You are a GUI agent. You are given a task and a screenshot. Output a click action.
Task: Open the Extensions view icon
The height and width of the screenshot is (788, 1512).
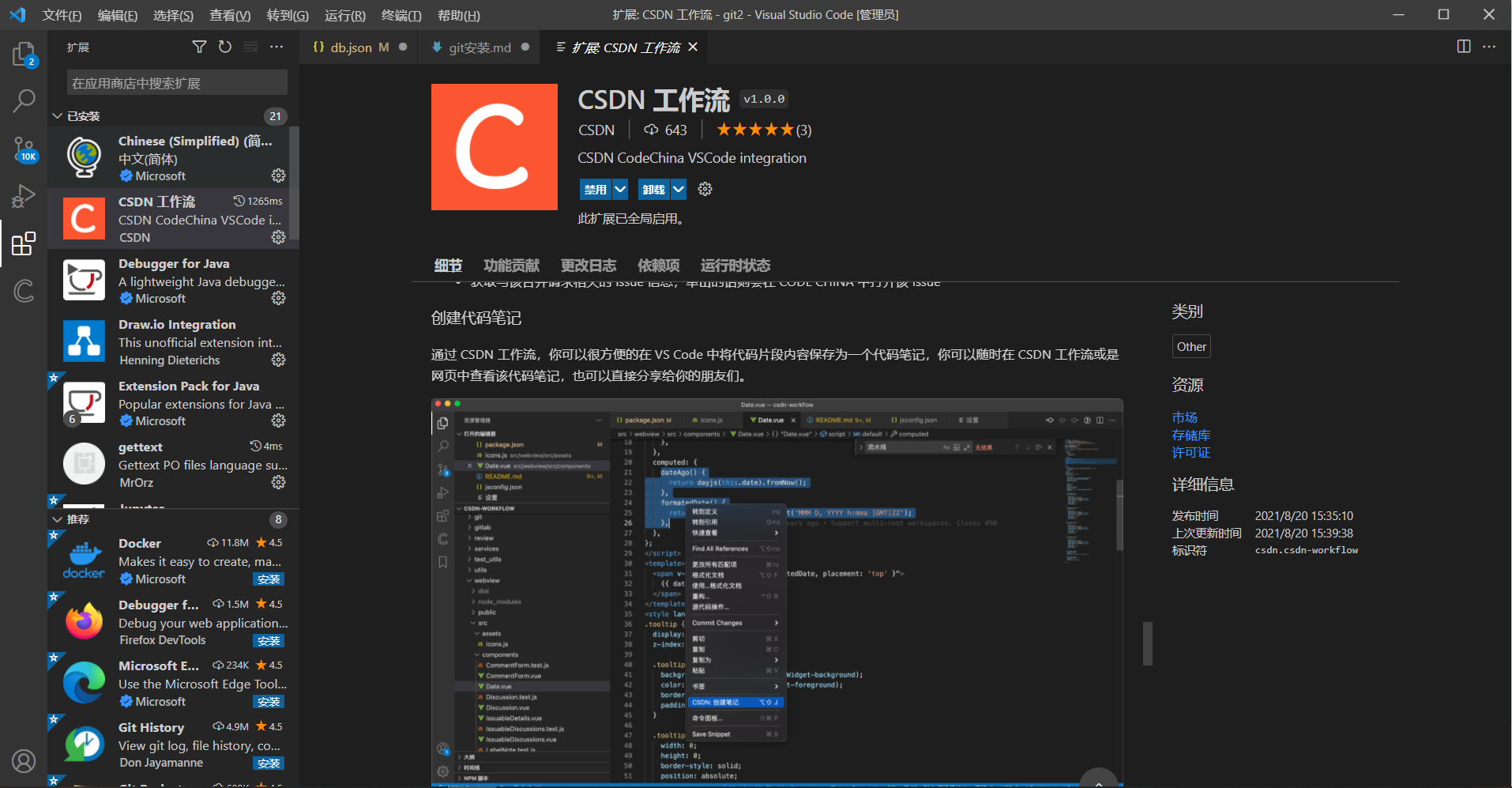24,243
